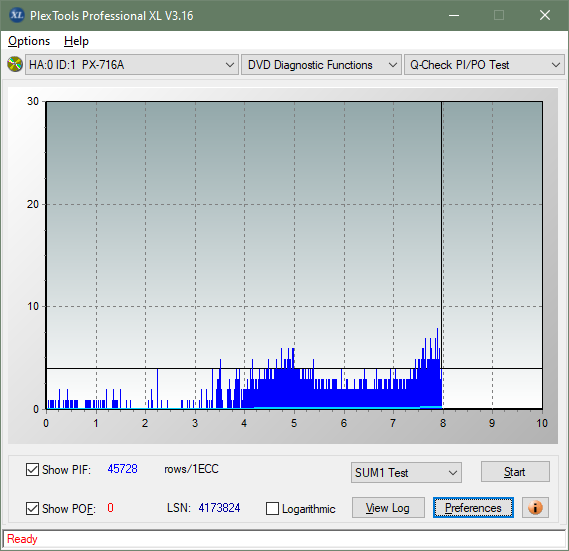Maximize the PlexTools window
The image size is (569, 551).
[499, 15]
